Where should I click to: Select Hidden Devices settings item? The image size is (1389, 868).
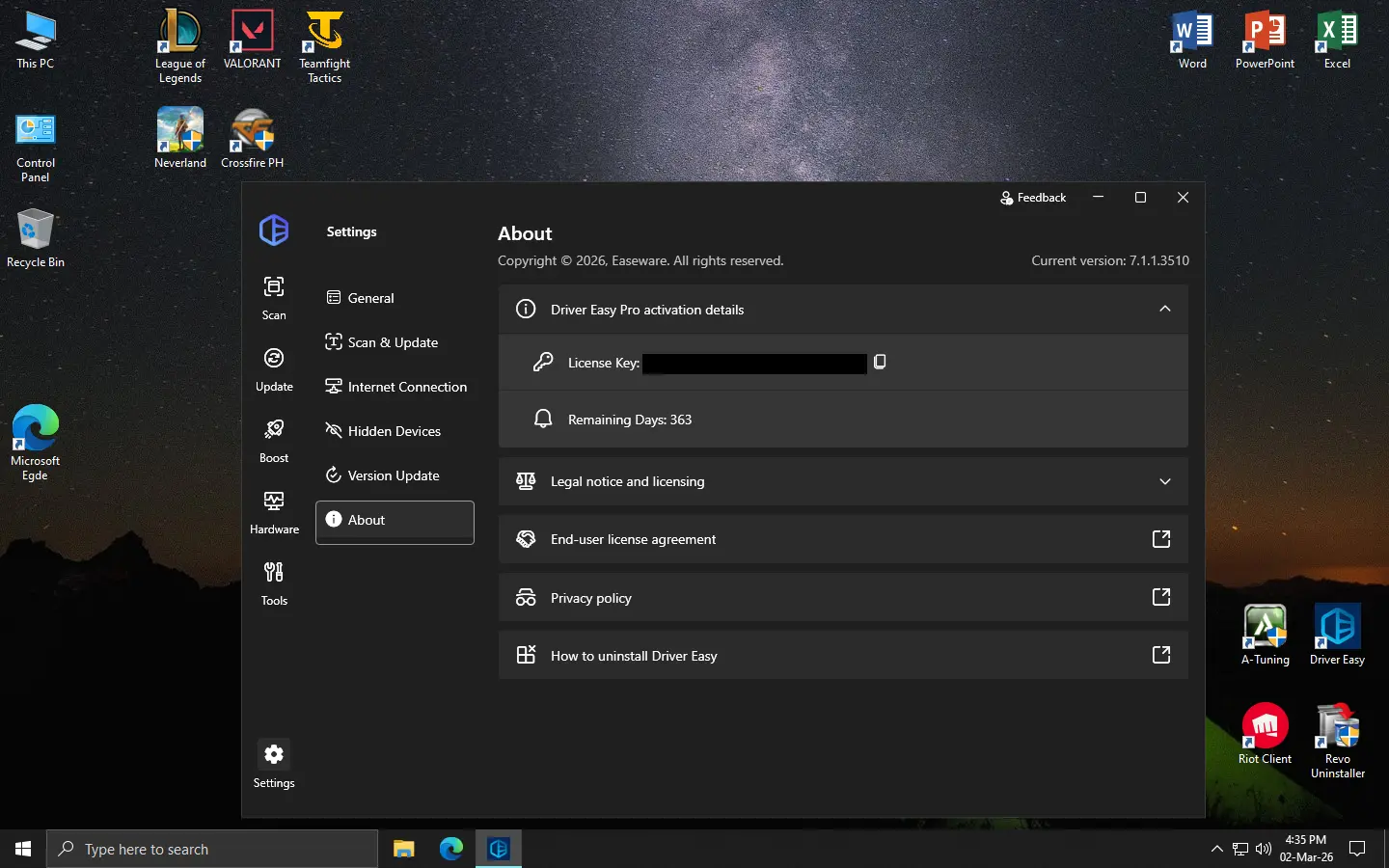[395, 431]
